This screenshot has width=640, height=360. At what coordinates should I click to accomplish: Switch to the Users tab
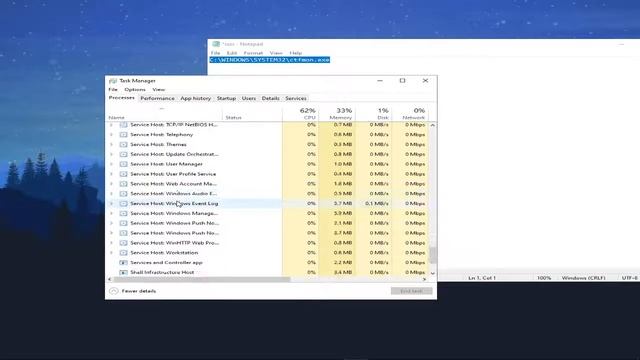click(249, 98)
